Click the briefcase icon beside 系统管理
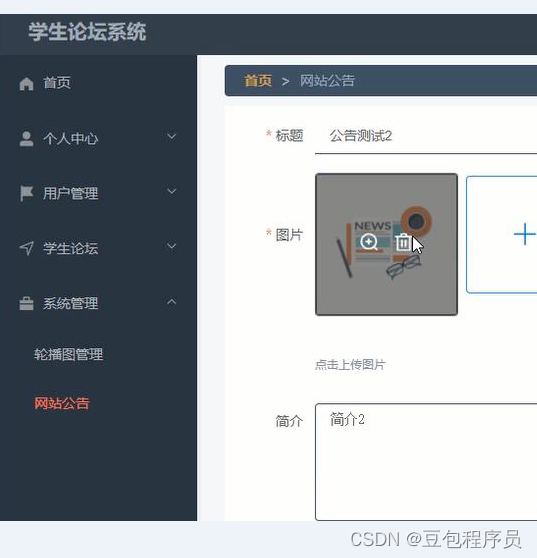 click(26, 303)
